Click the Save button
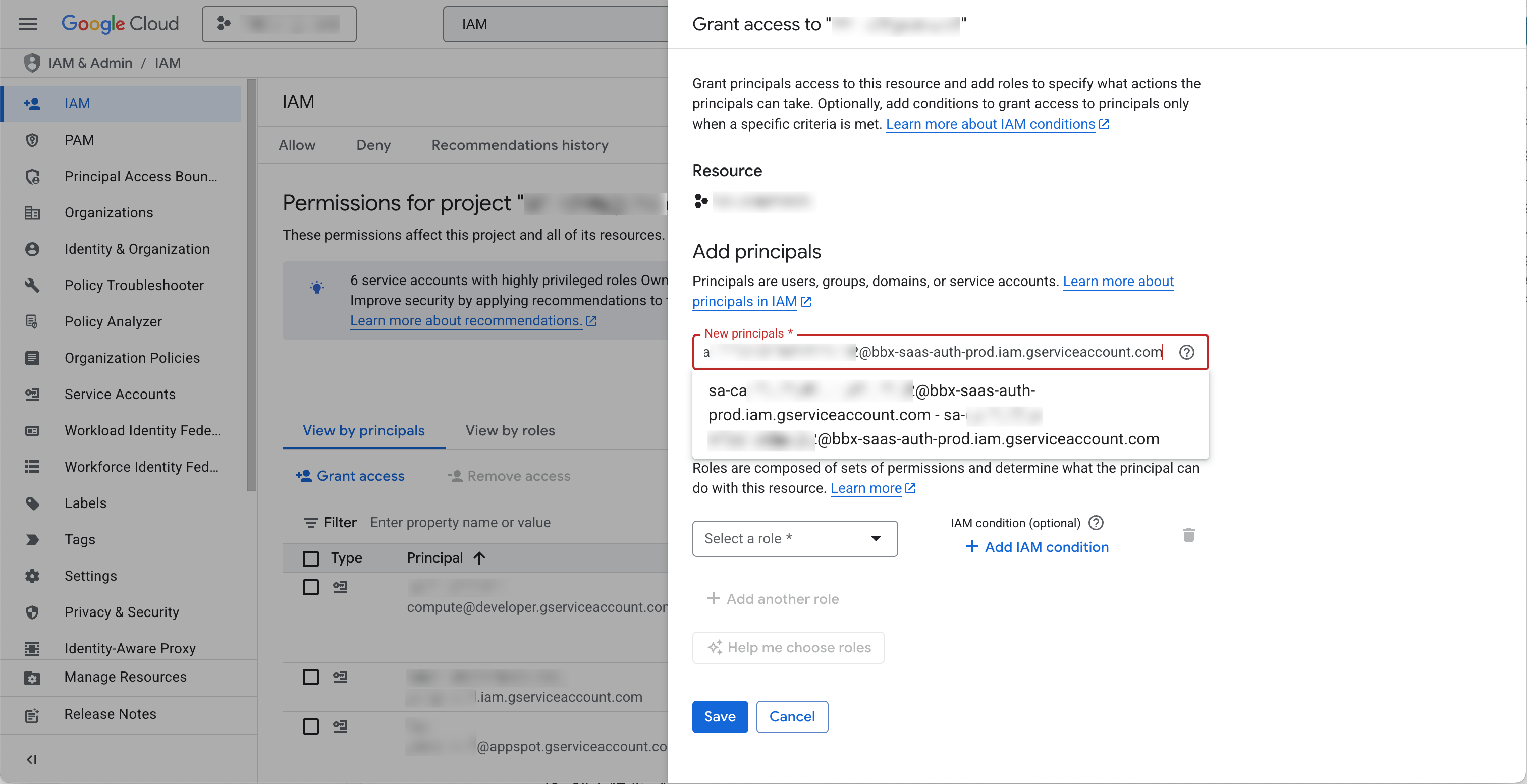The width and height of the screenshot is (1527, 784). pyautogui.click(x=720, y=716)
